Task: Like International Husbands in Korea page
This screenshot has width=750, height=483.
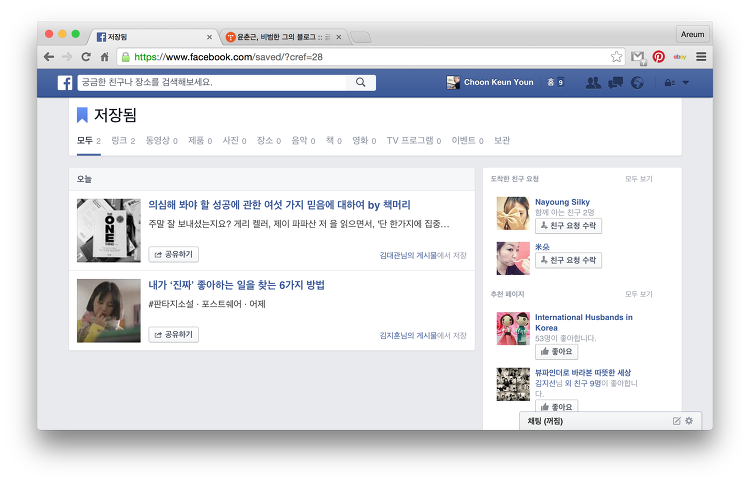Action: click(x=556, y=351)
